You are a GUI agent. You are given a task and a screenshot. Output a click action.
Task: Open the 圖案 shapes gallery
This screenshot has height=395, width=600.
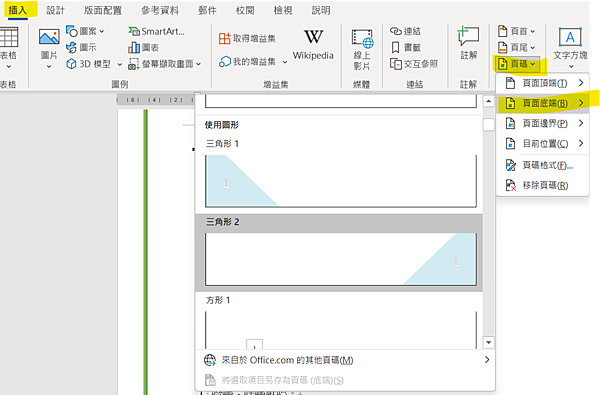tap(85, 31)
